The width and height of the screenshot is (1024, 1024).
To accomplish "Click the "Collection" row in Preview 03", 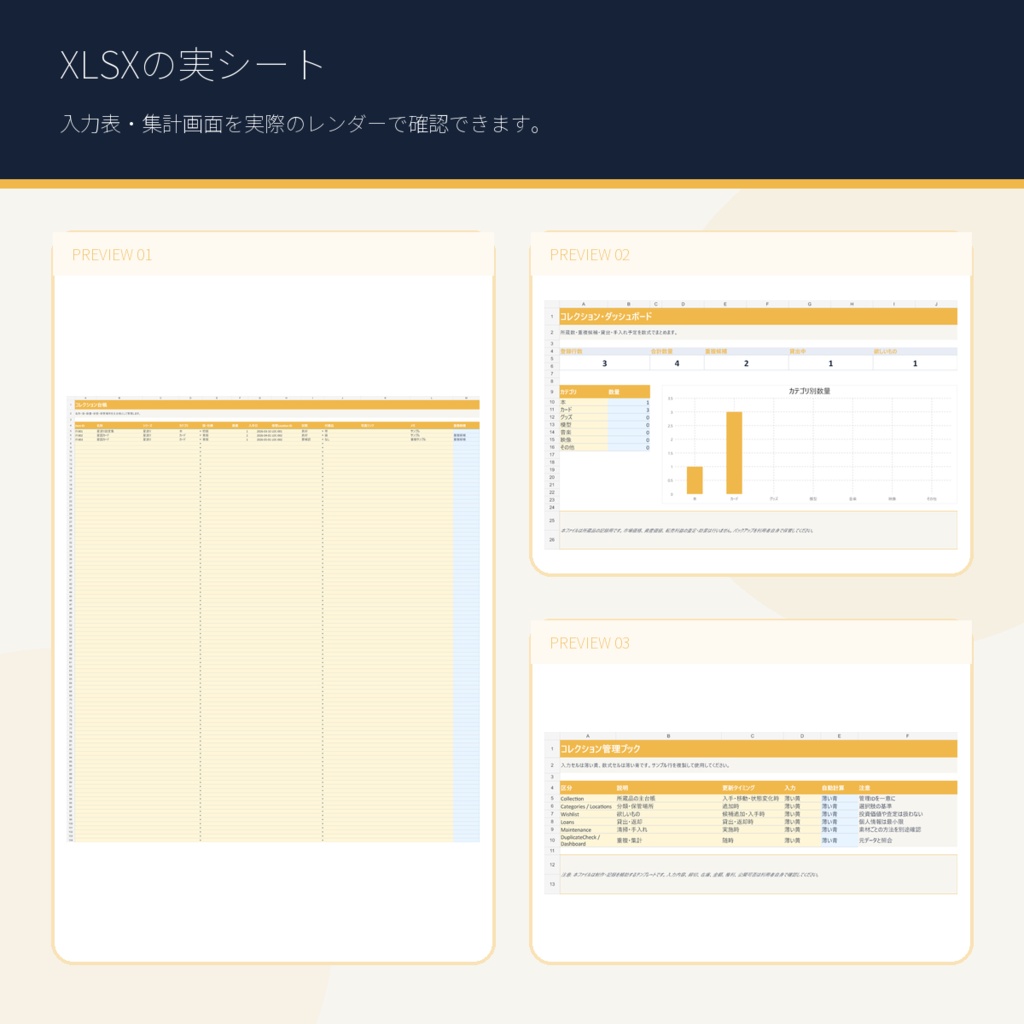I will coord(758,799).
